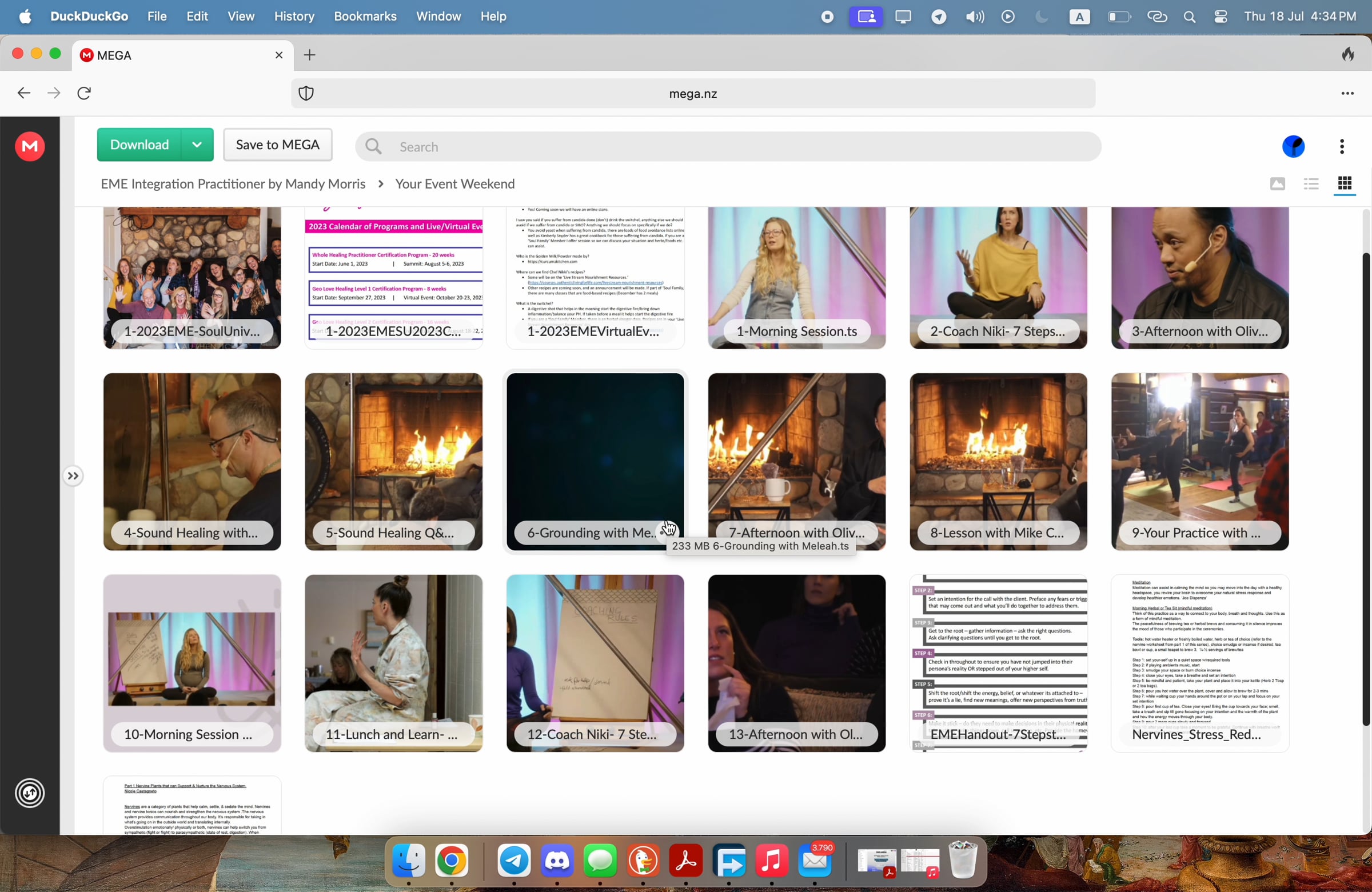Screen dimensions: 1372x892
Task: Open the 11-Lunch and Learn-... video
Action: pyautogui.click(x=394, y=664)
